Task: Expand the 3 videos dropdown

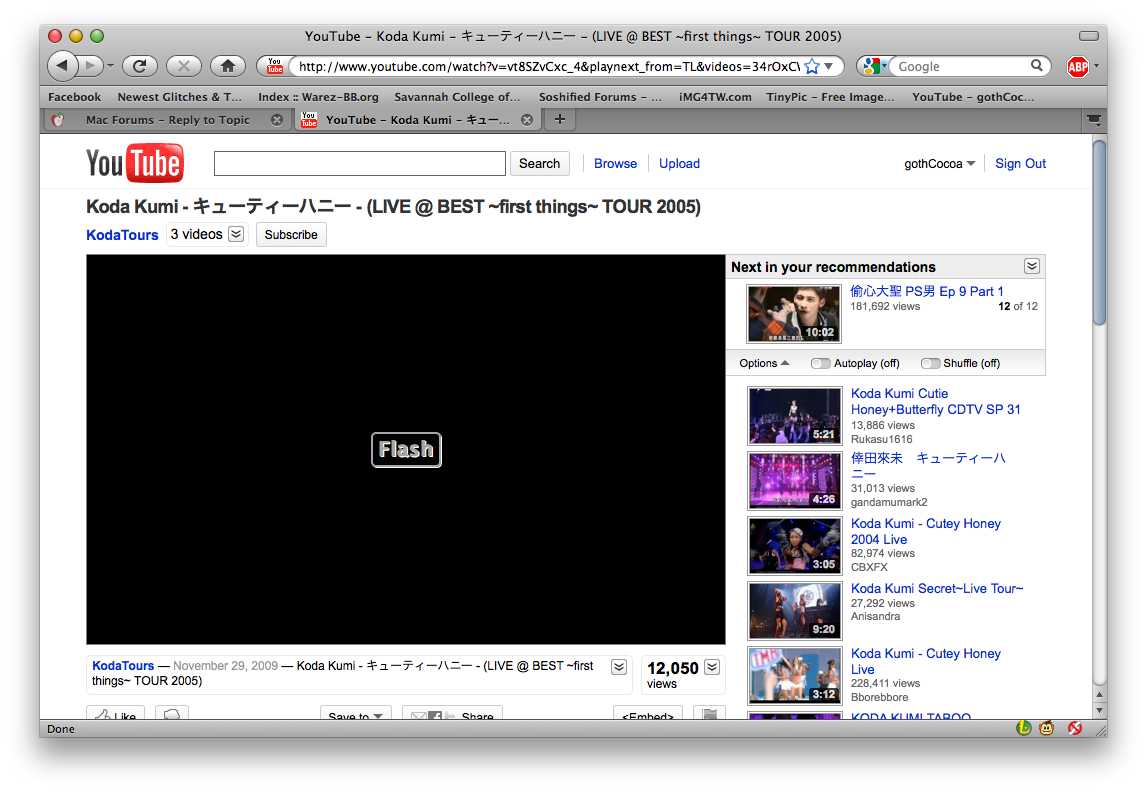Action: click(236, 234)
